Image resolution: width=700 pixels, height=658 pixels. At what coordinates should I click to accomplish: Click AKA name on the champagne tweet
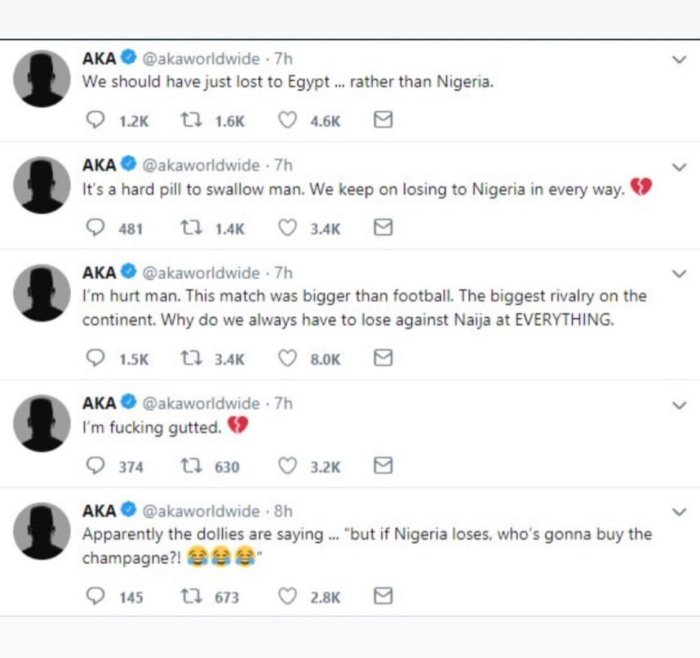click(99, 511)
